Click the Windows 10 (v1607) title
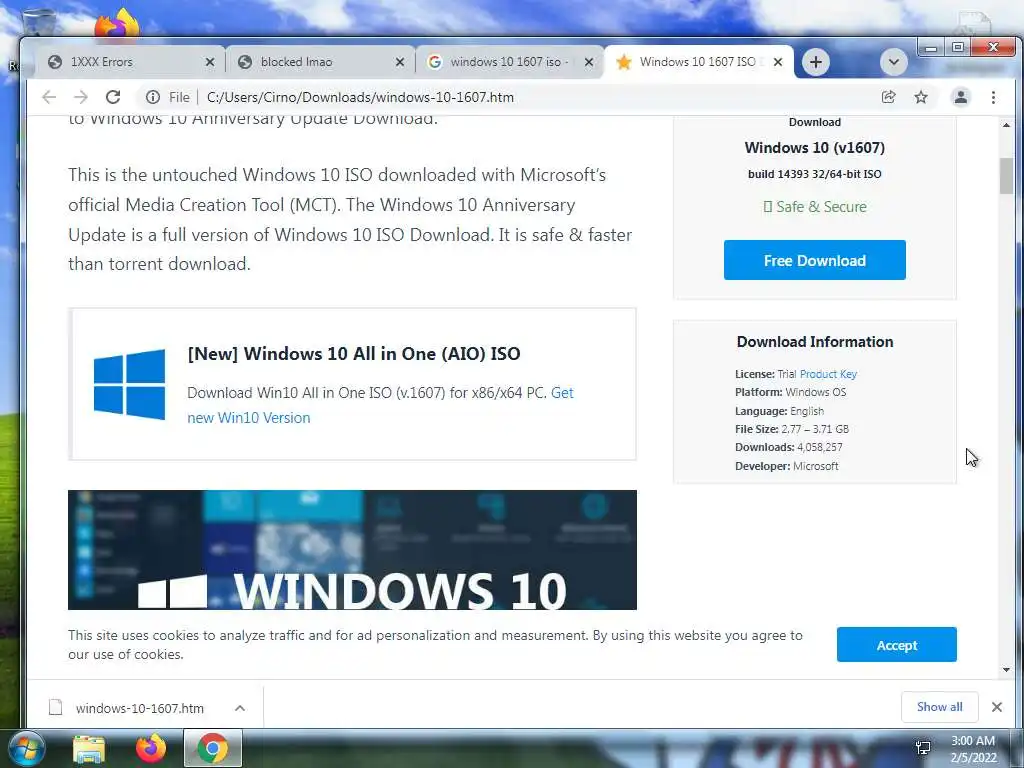The image size is (1024, 768). pyautogui.click(x=814, y=148)
